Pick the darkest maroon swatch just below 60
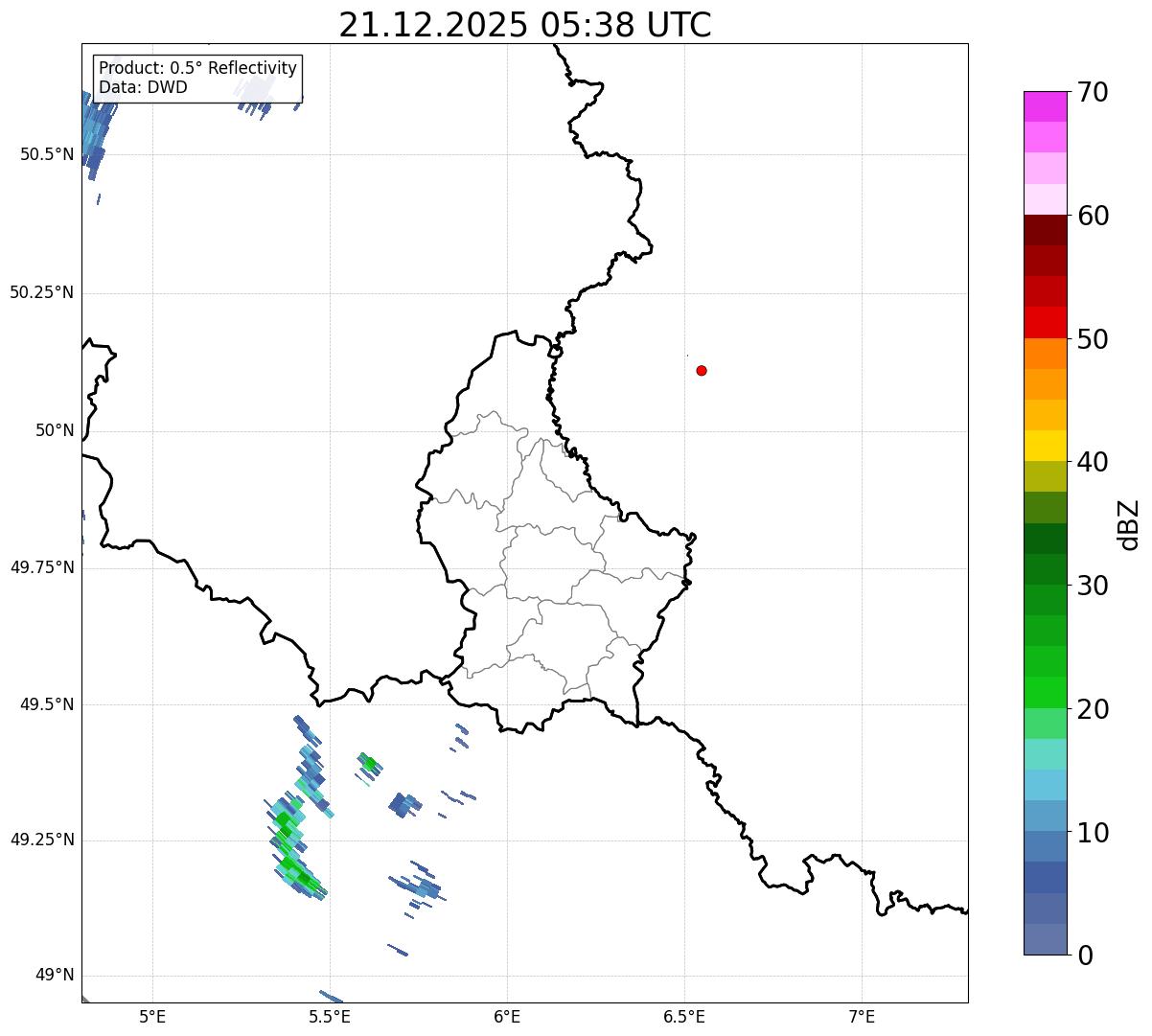Viewport: 1152px width, 1036px height. point(1045,230)
